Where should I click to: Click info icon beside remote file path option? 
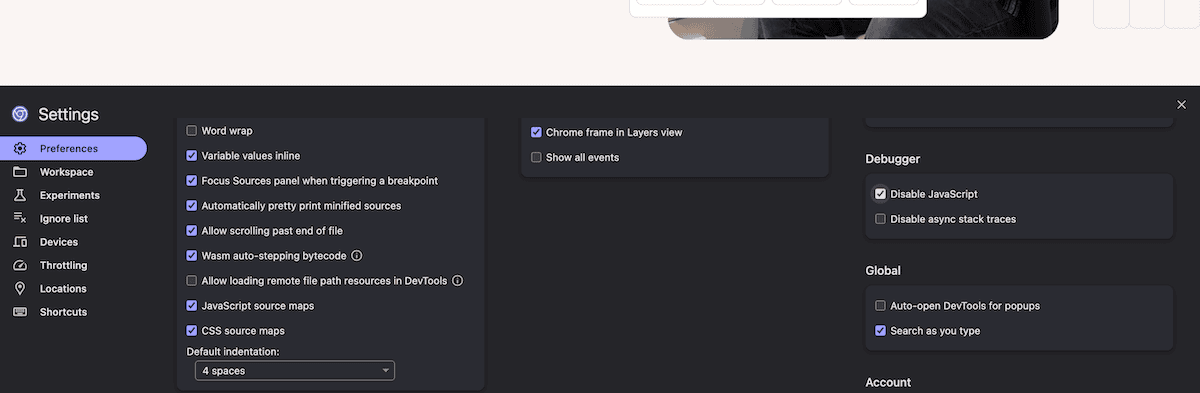tap(457, 281)
